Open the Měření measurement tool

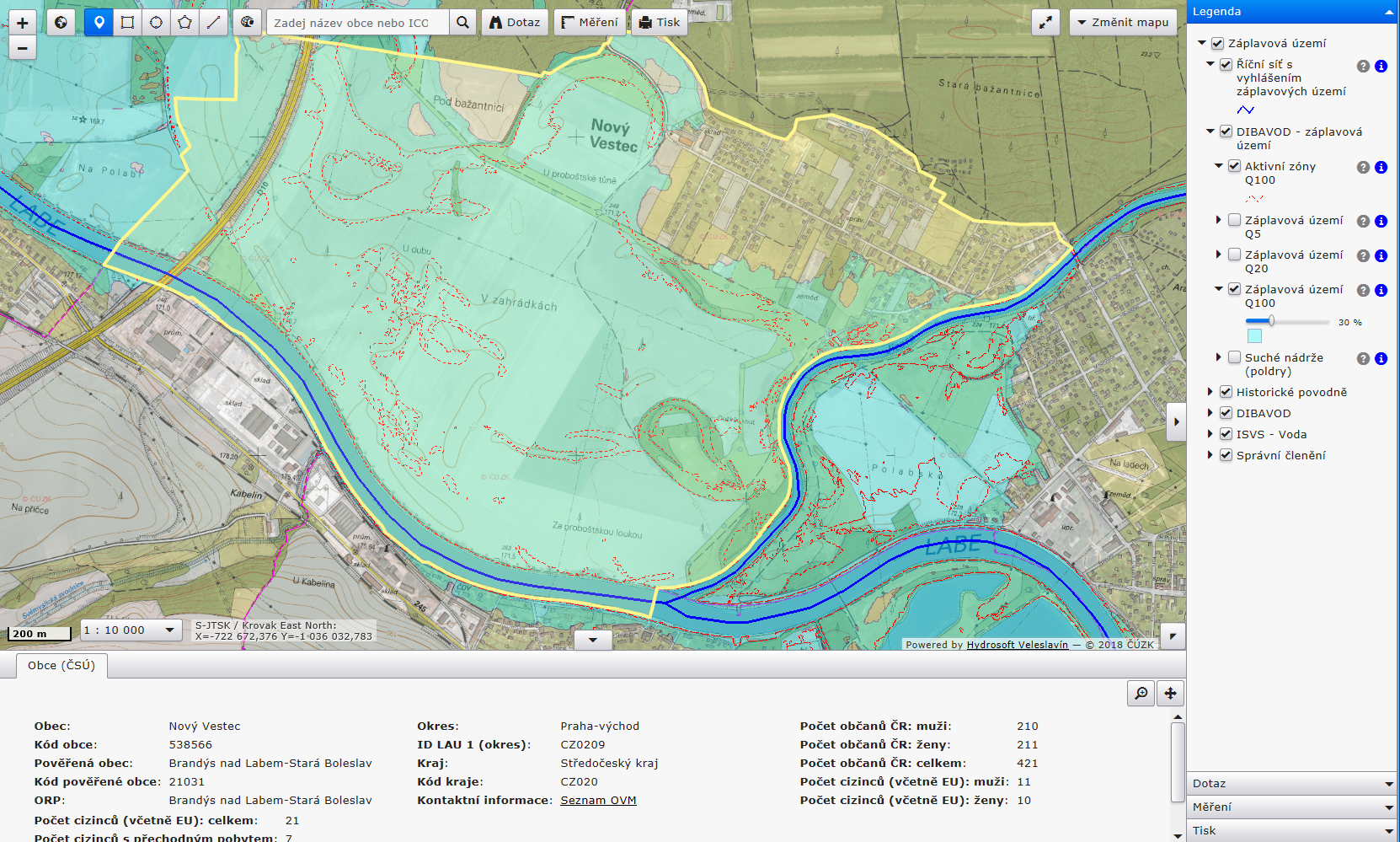tap(590, 23)
